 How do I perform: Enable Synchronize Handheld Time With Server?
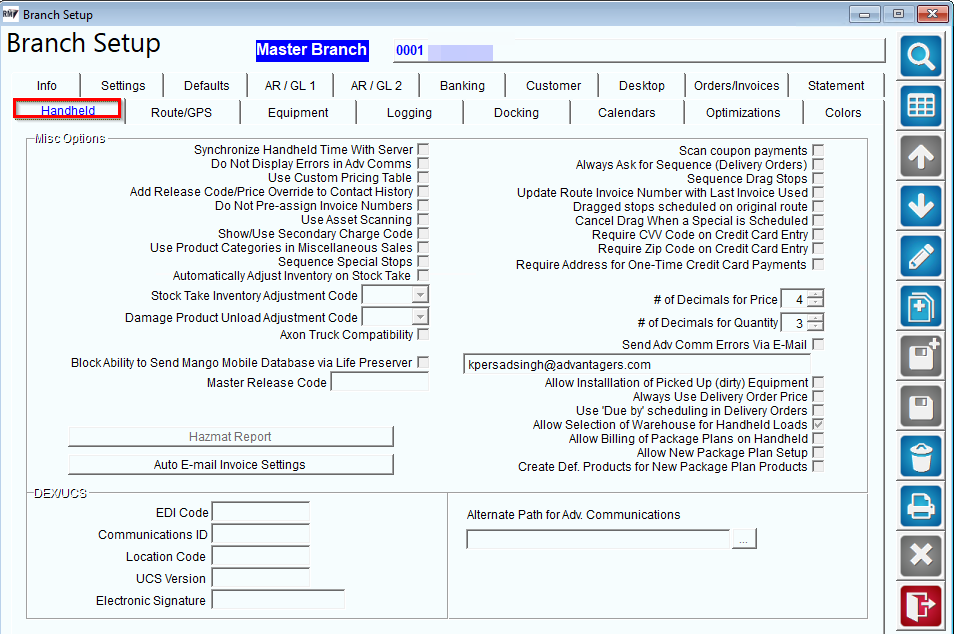(423, 149)
